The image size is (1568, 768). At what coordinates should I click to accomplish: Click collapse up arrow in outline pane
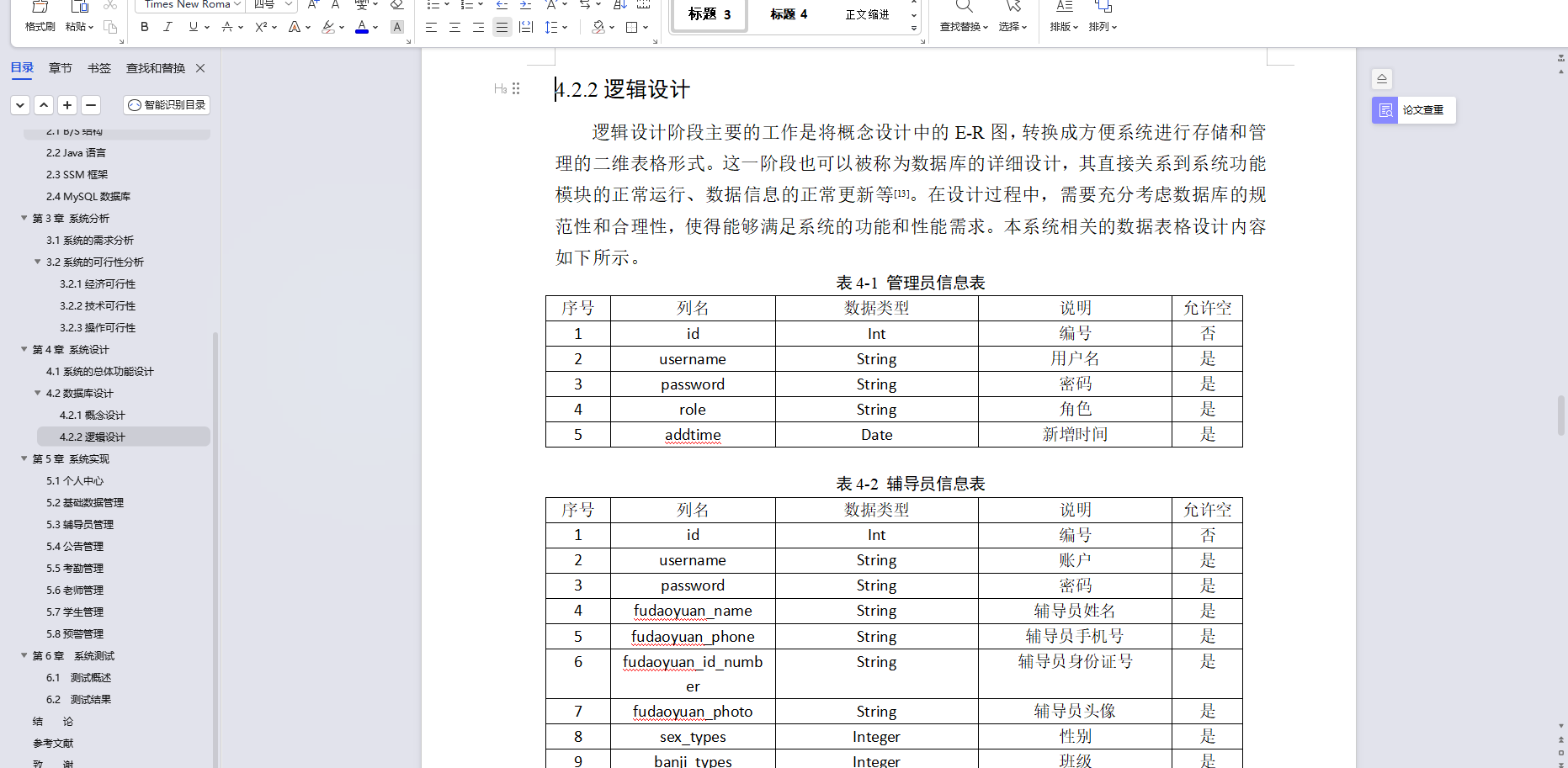click(45, 105)
